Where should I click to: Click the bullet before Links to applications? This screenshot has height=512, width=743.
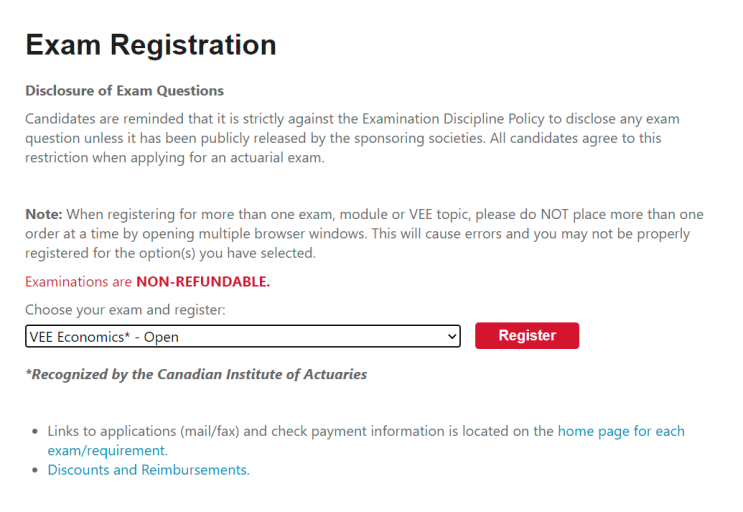click(x=35, y=431)
